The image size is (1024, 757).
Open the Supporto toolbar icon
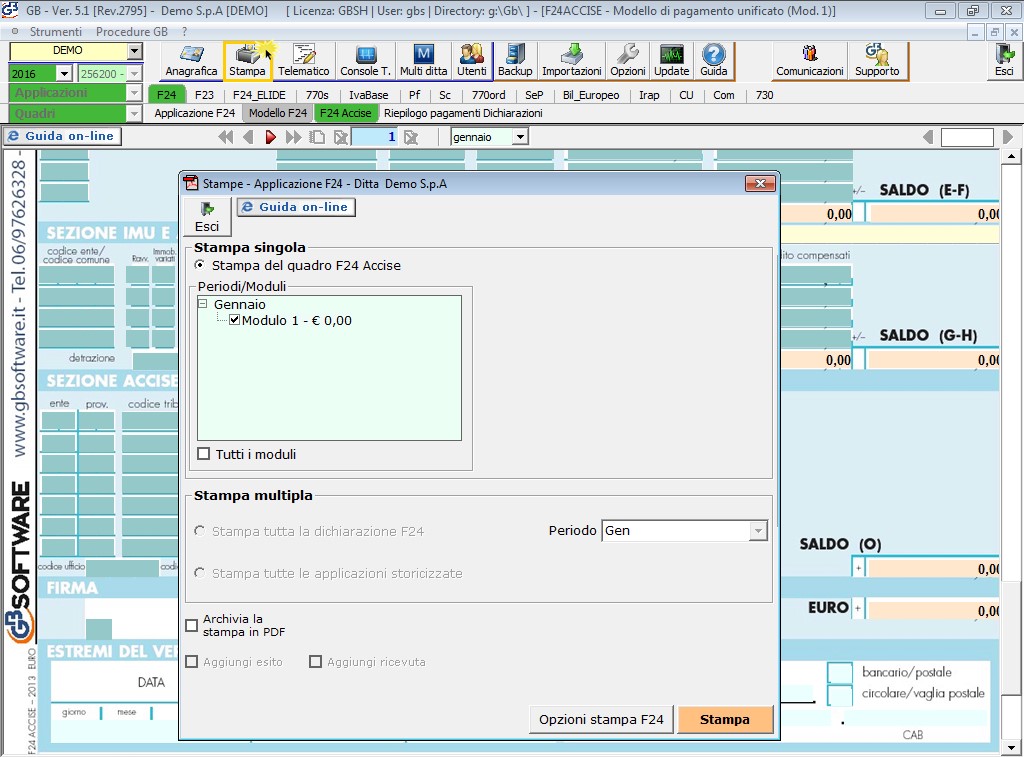point(877,61)
